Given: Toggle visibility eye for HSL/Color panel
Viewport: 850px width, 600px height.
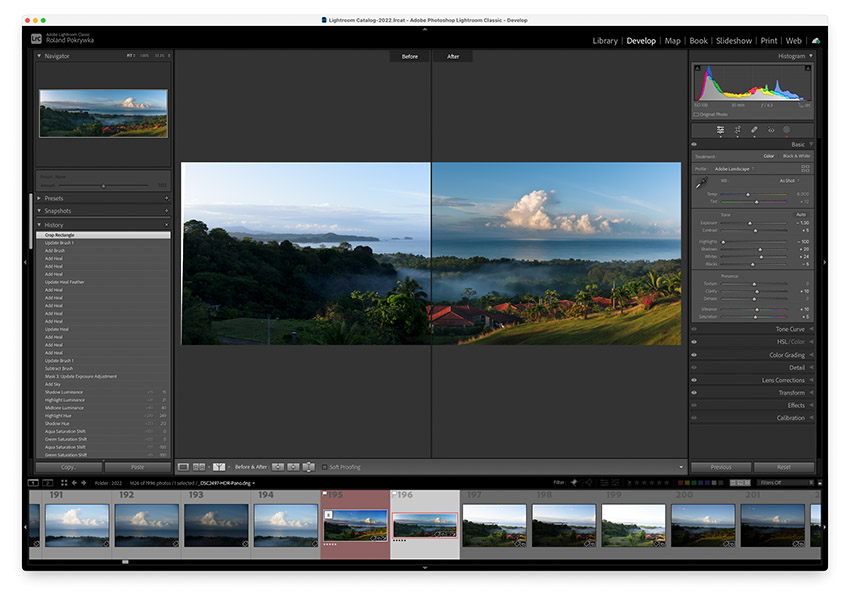Looking at the screenshot, I should click(694, 342).
